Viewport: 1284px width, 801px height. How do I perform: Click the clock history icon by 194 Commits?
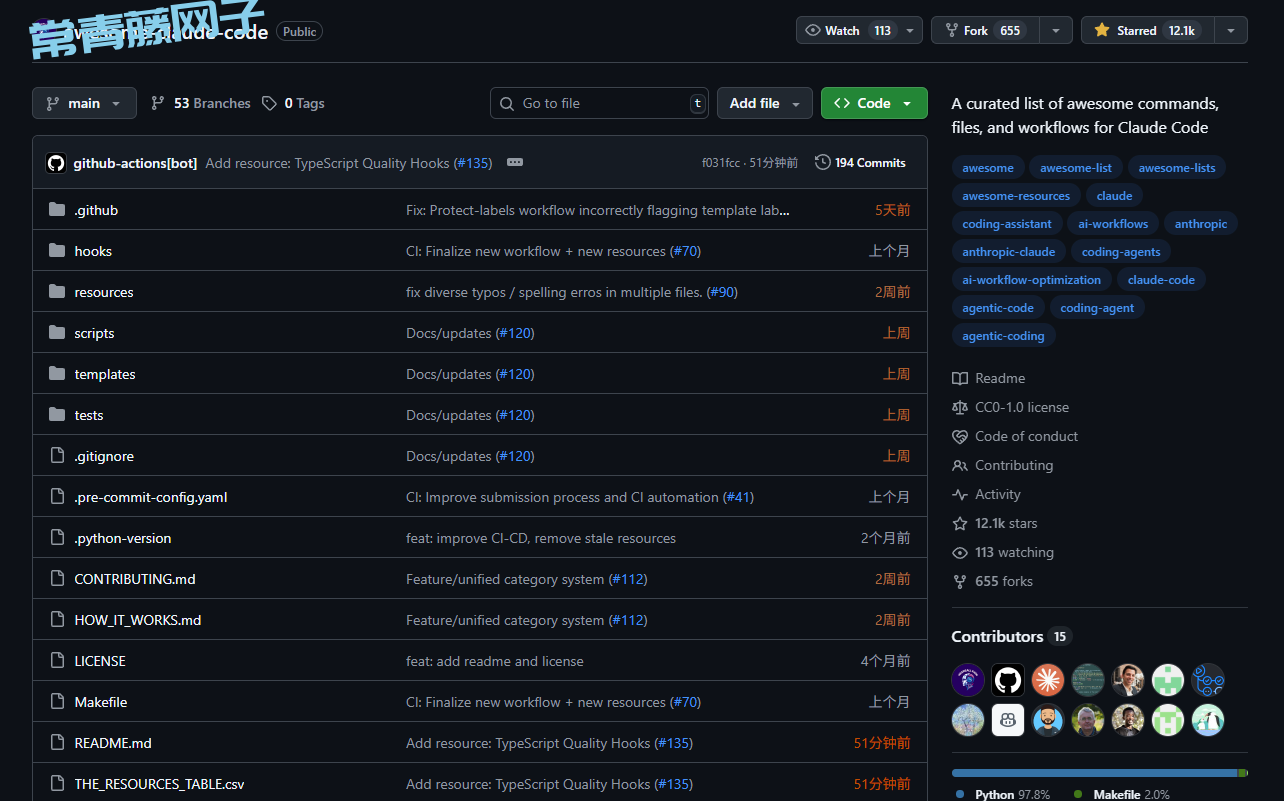pos(823,162)
